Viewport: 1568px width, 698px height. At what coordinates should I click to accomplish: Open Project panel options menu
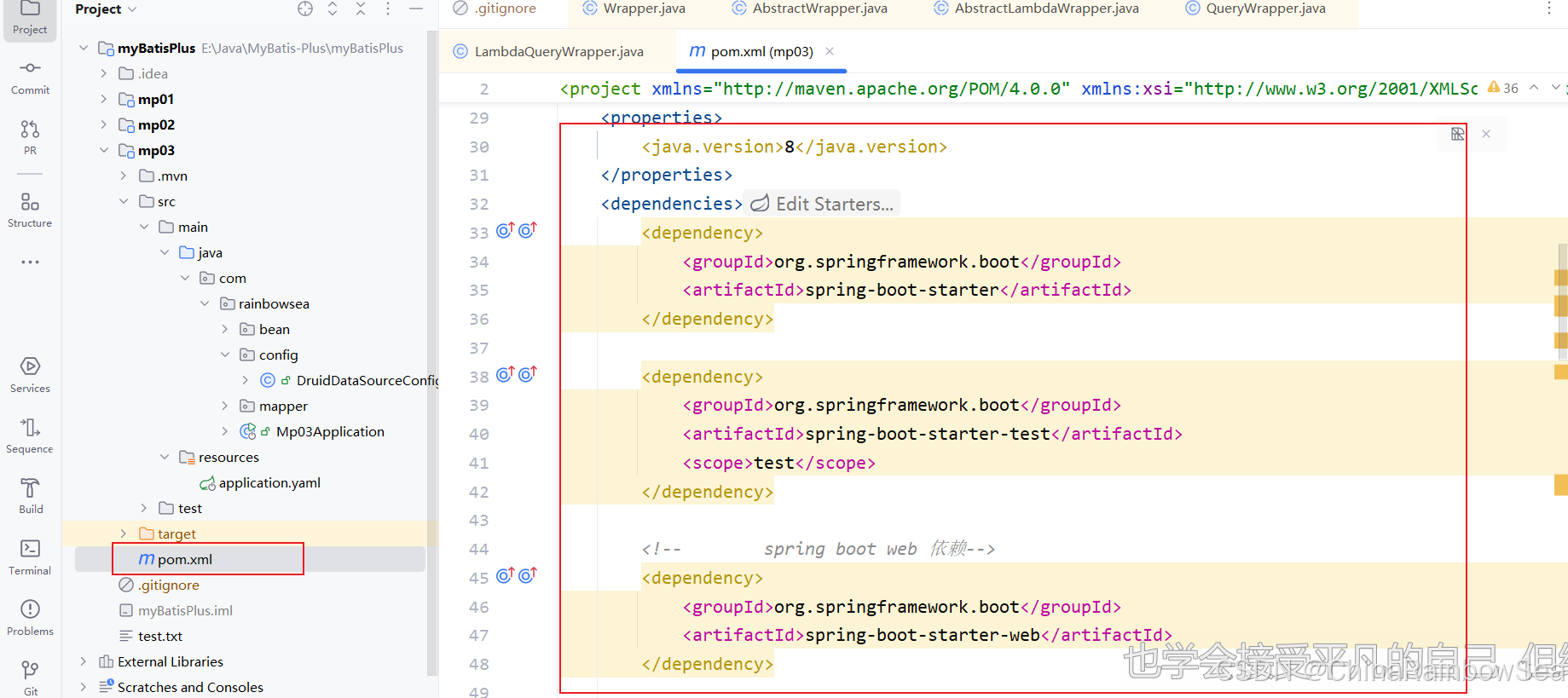(x=388, y=9)
